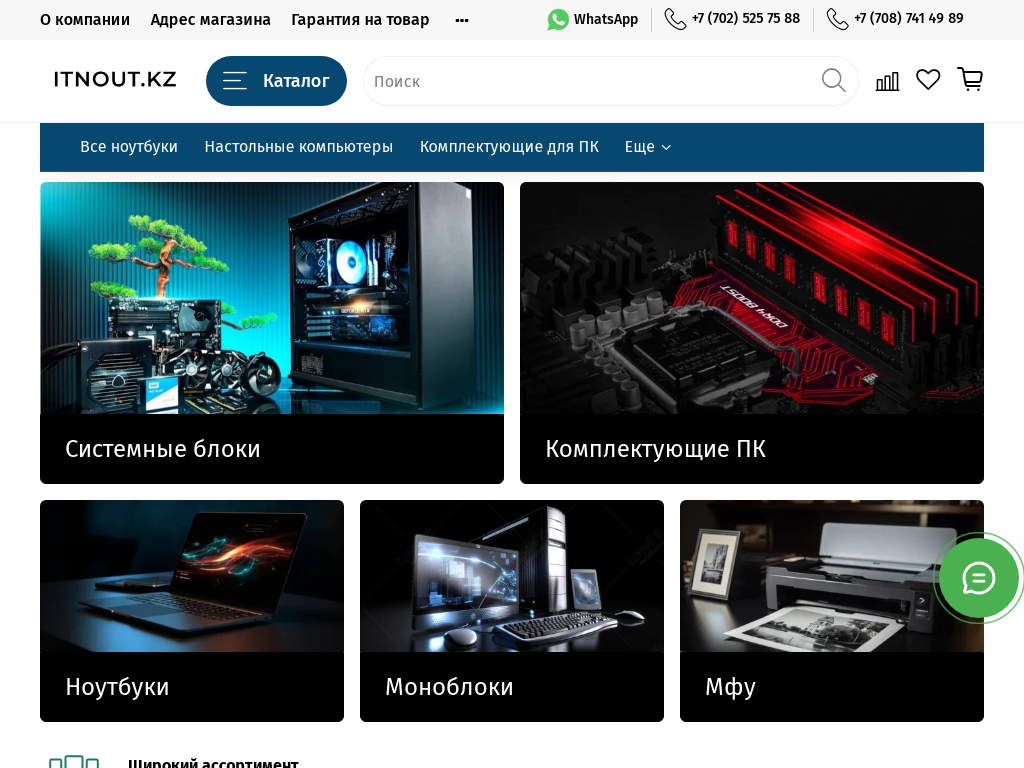
Task: Click in the Поиск search field
Action: (x=590, y=81)
